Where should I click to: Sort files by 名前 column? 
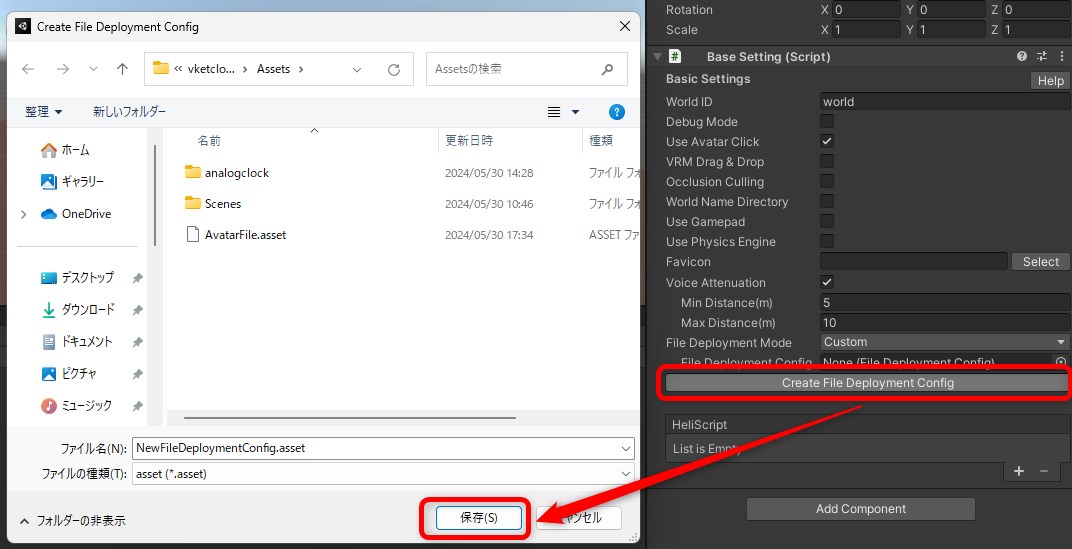(209, 141)
